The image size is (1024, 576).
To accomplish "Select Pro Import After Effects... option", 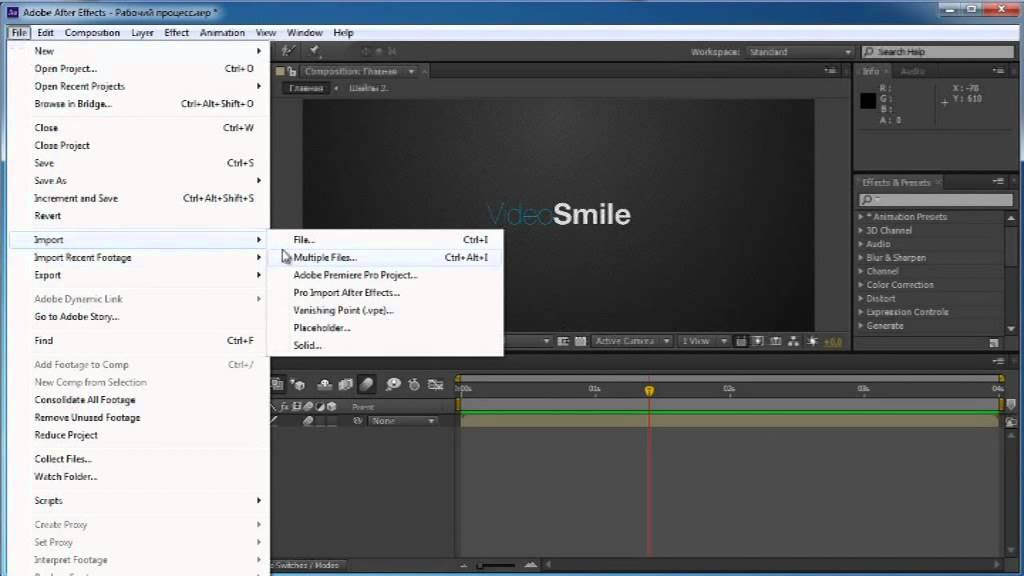I will point(386,293).
